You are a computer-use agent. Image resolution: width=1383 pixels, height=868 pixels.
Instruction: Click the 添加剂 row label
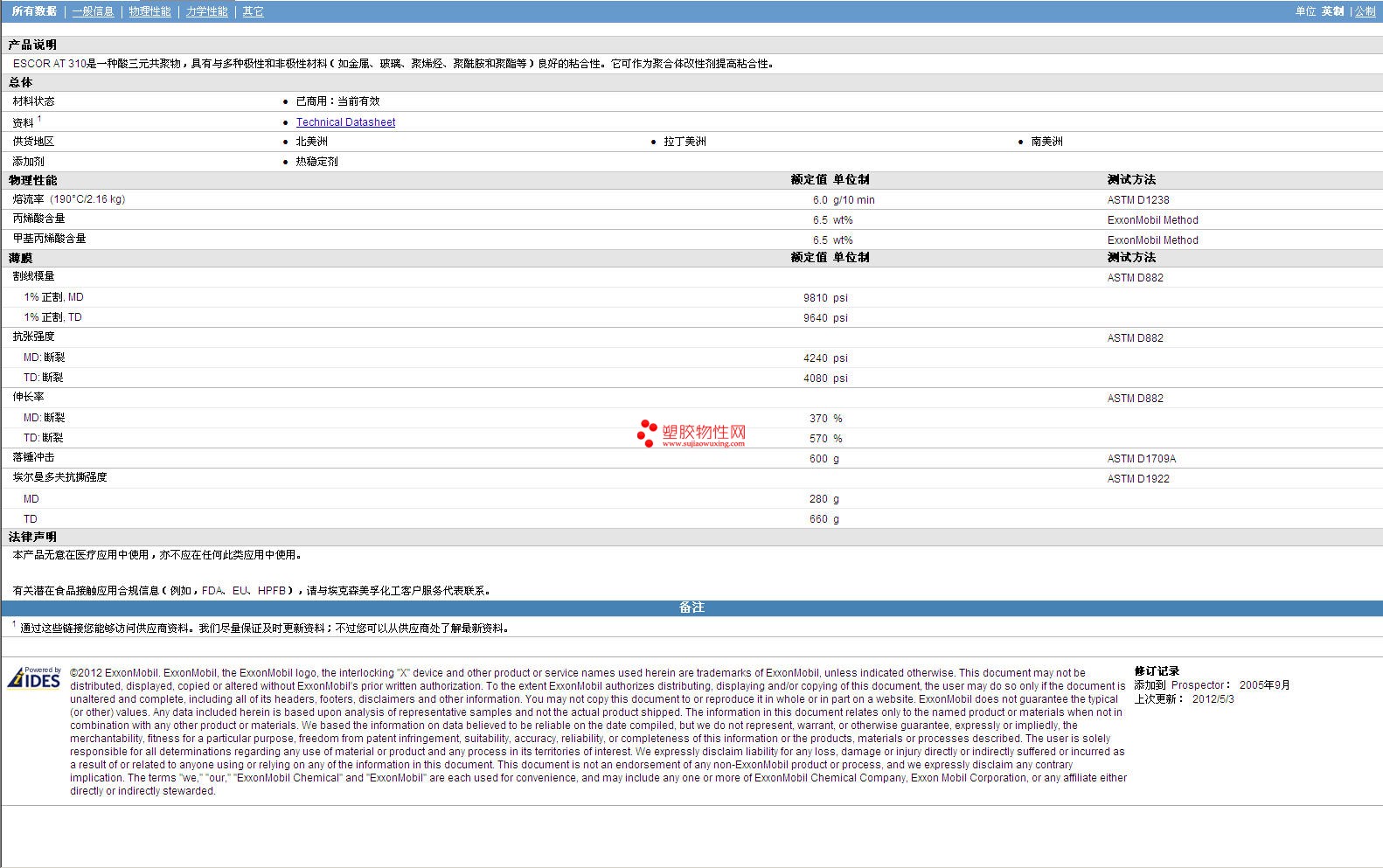point(28,162)
